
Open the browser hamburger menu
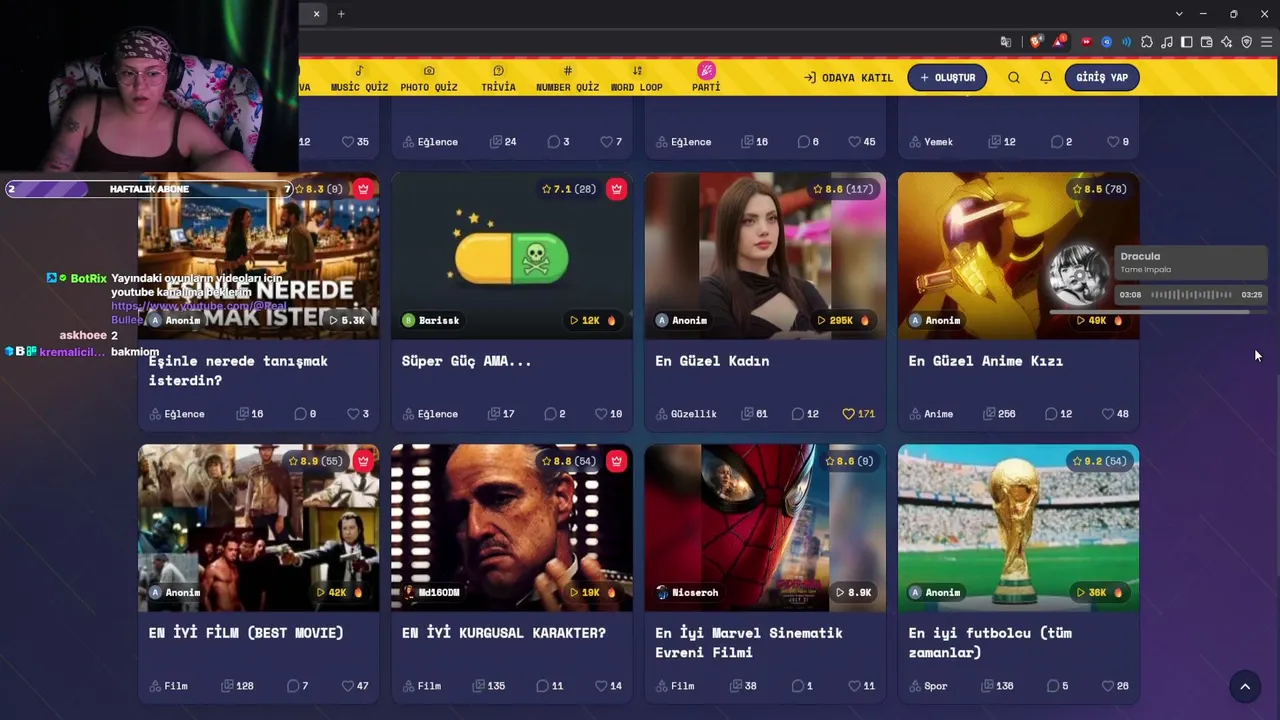point(1267,42)
